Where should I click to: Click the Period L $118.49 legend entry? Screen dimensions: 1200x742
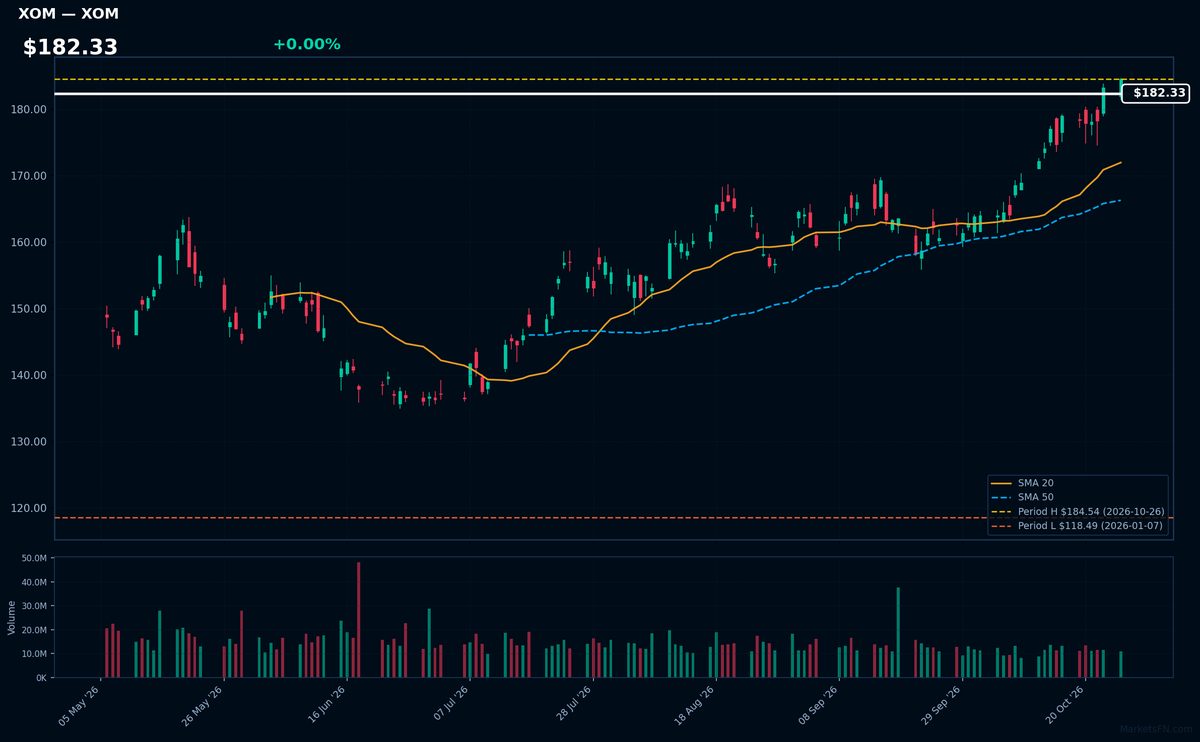pyautogui.click(x=1079, y=525)
